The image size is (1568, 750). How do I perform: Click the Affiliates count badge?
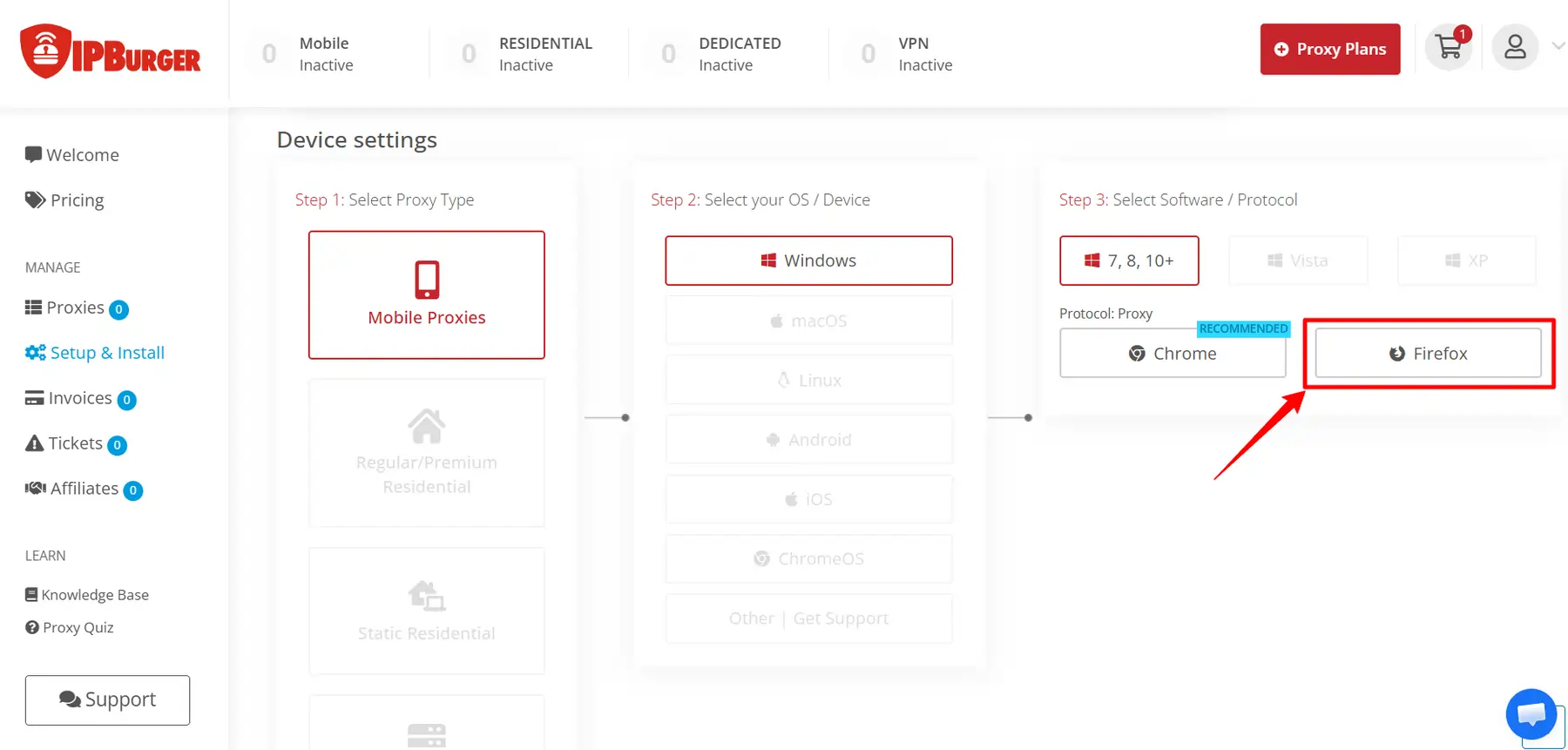(x=133, y=490)
